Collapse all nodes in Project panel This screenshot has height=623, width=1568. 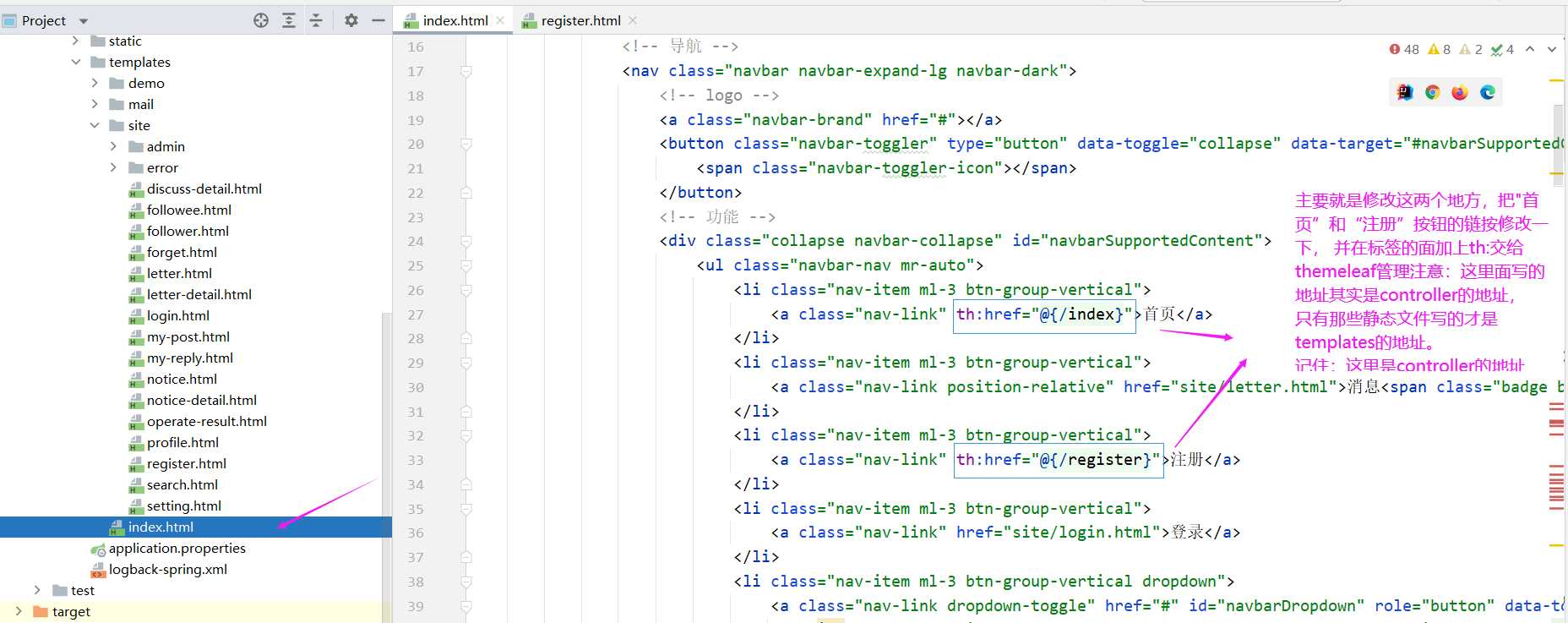pos(316,20)
